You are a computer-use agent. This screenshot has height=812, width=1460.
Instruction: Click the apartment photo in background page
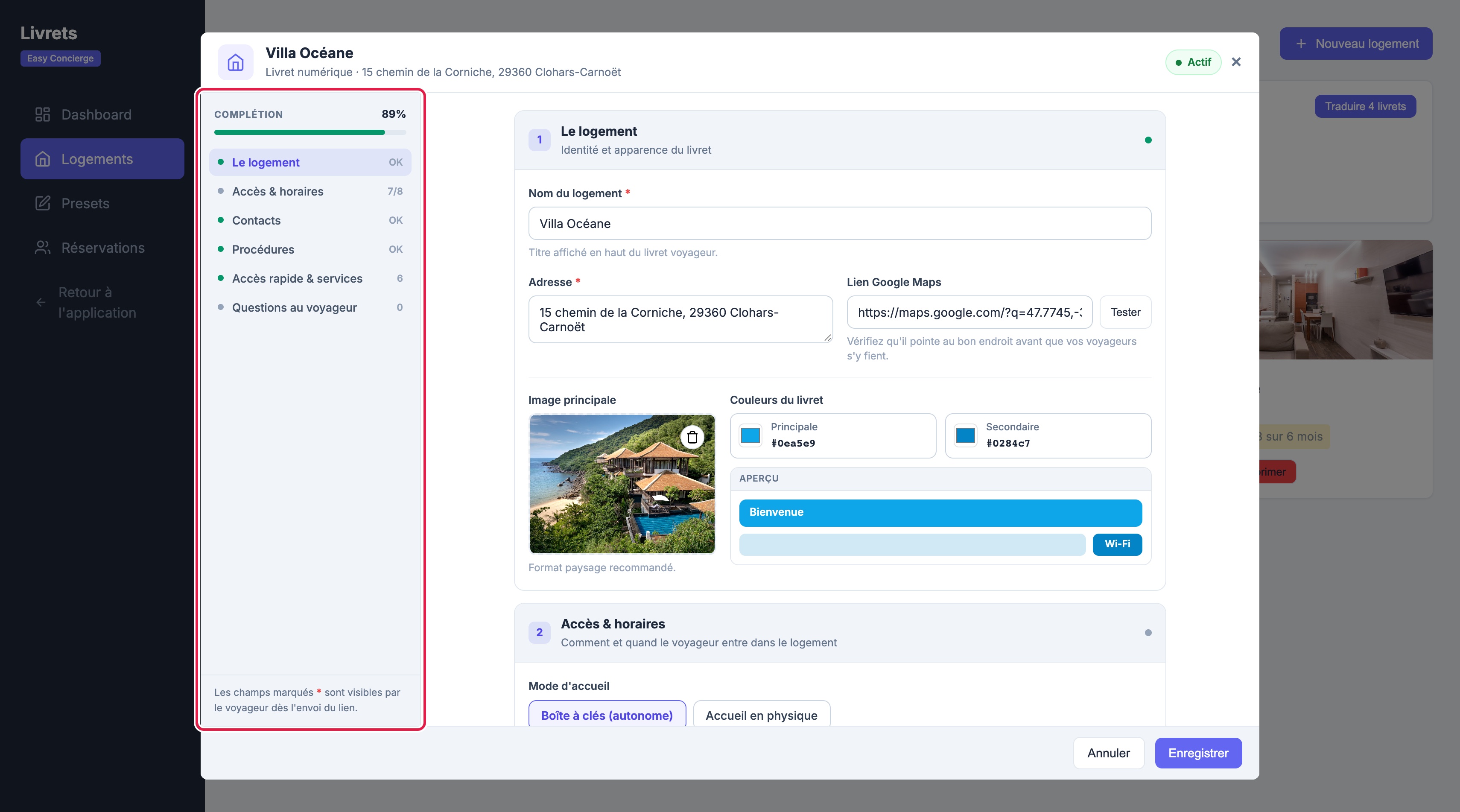tap(1346, 299)
